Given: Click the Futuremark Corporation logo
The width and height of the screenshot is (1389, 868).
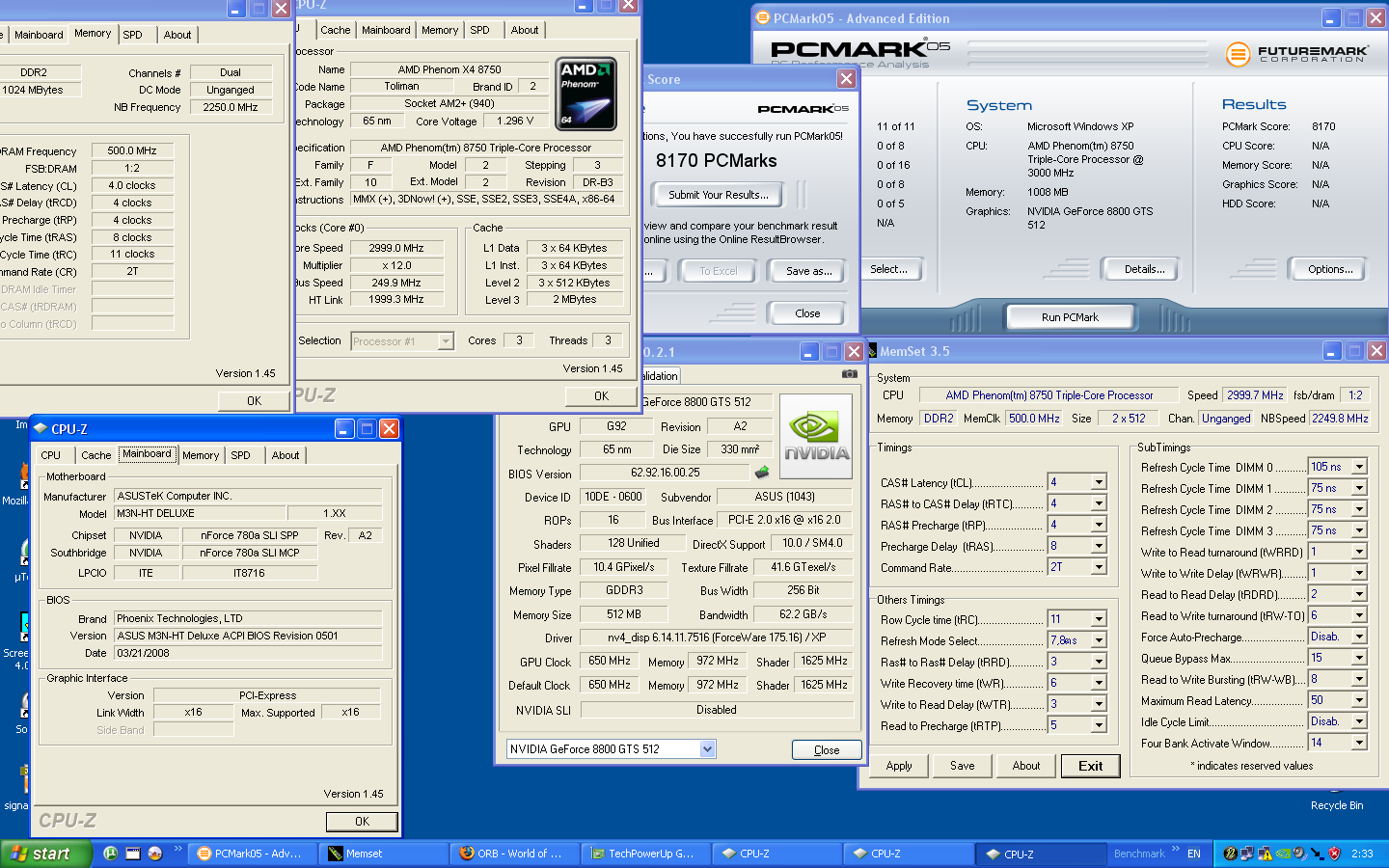Looking at the screenshot, I should pos(1296,54).
